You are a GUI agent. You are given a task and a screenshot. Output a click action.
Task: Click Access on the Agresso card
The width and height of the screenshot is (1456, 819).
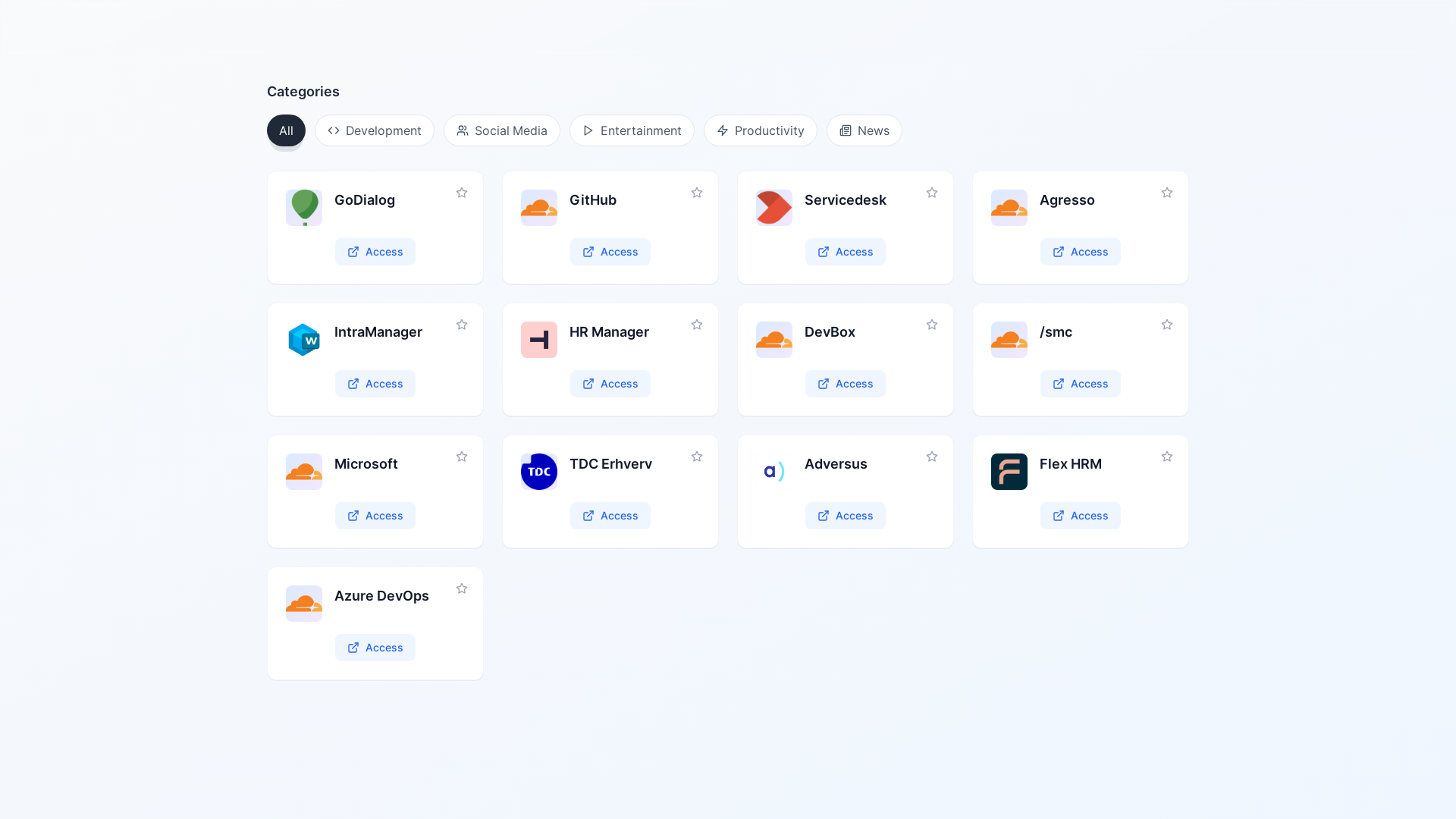(1081, 252)
